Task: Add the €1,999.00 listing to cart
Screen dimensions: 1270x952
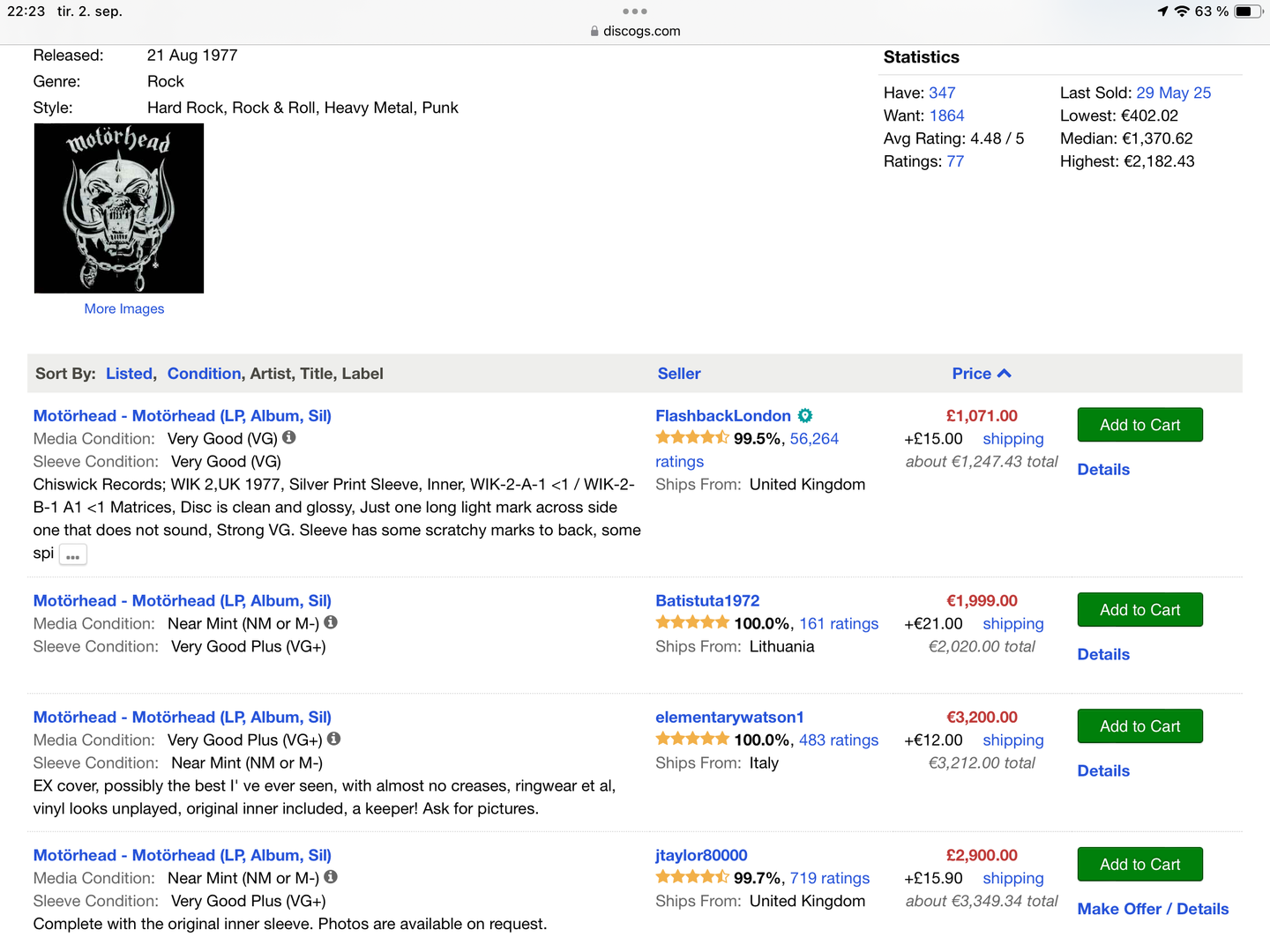Action: [x=1140, y=610]
